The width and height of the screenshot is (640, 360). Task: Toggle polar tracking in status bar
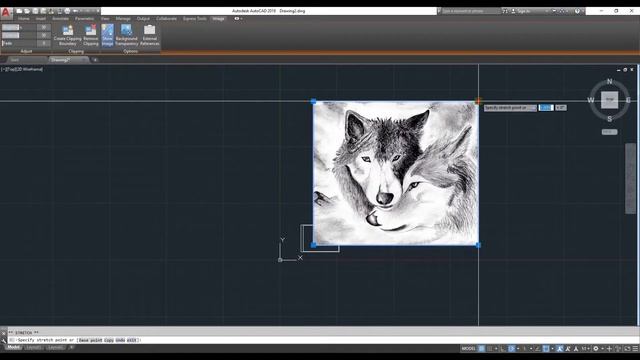click(511, 349)
